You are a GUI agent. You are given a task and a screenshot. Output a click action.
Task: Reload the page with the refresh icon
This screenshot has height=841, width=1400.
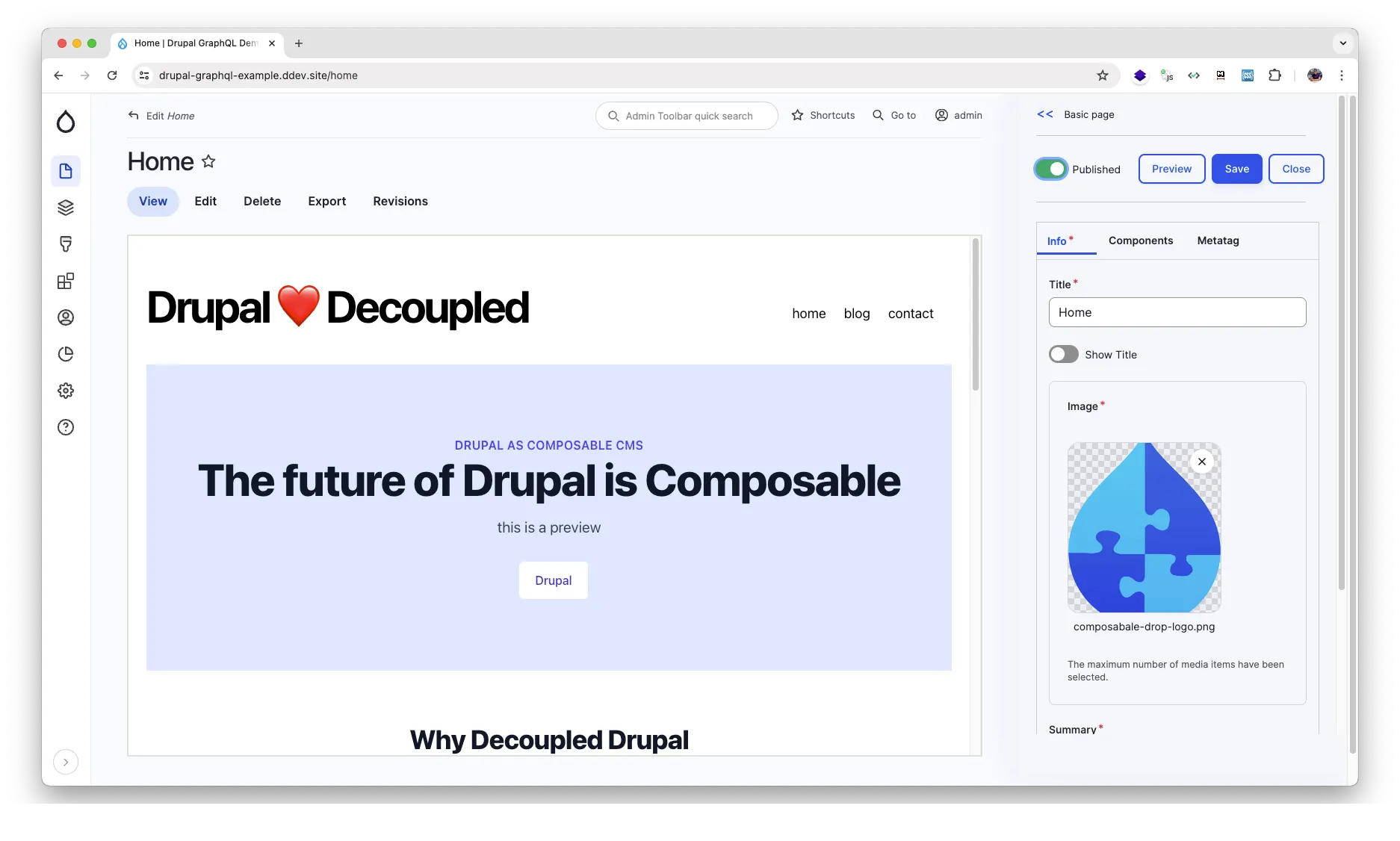pyautogui.click(x=112, y=75)
